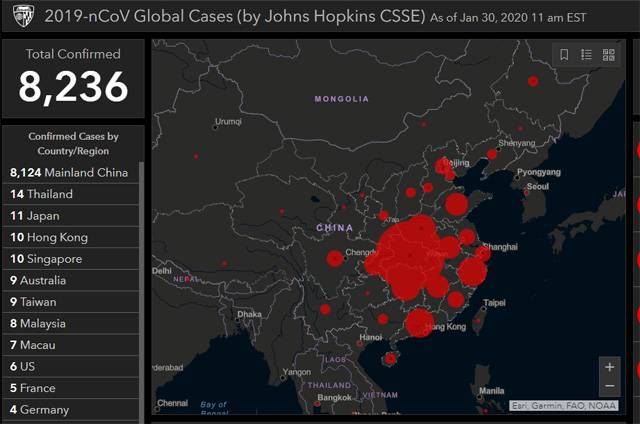Image resolution: width=640 pixels, height=424 pixels.
Task: Click the Johns Hopkins shield logo
Action: click(x=14, y=17)
